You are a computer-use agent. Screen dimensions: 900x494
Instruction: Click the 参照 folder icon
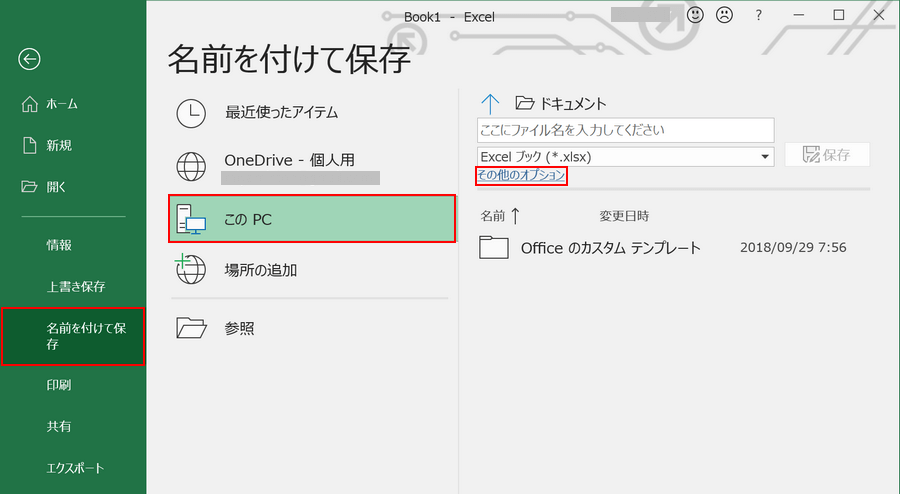(191, 328)
